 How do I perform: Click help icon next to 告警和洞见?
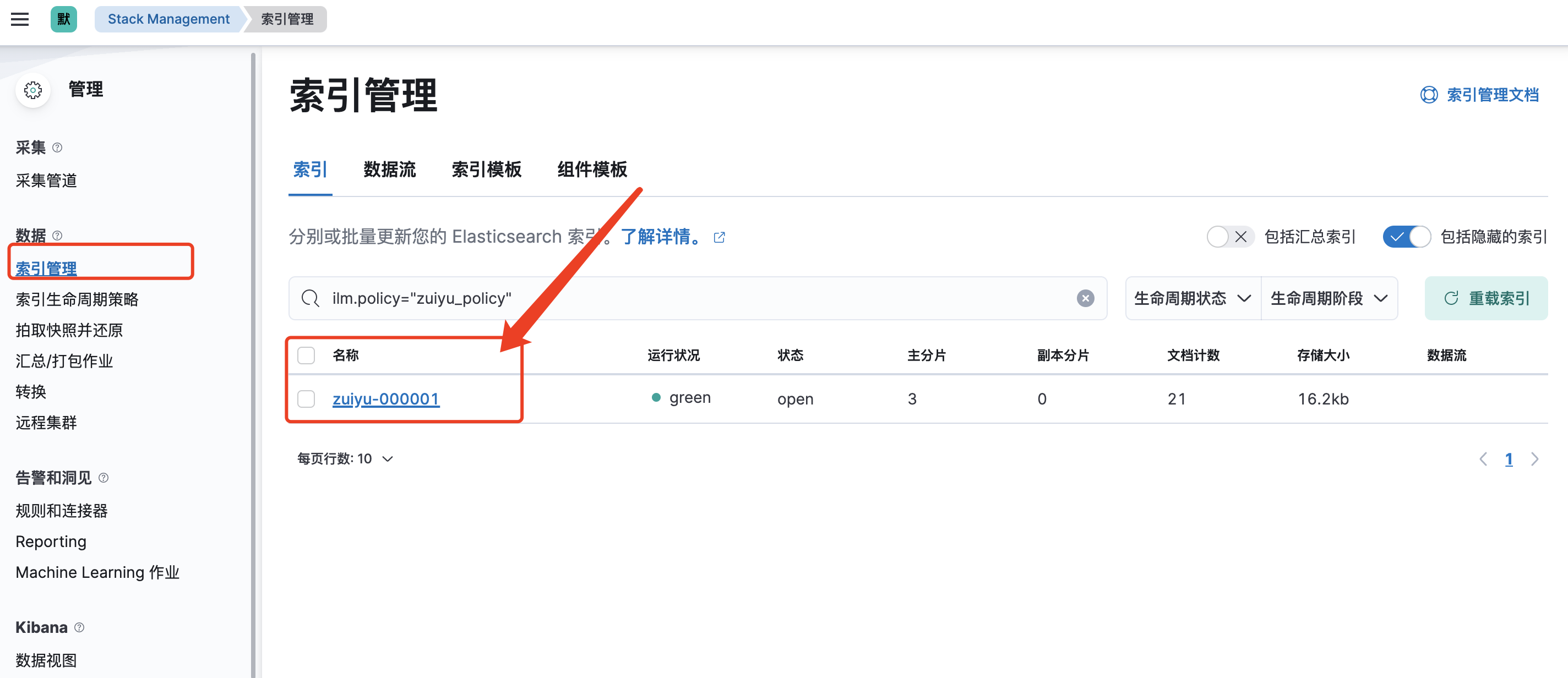click(x=104, y=478)
